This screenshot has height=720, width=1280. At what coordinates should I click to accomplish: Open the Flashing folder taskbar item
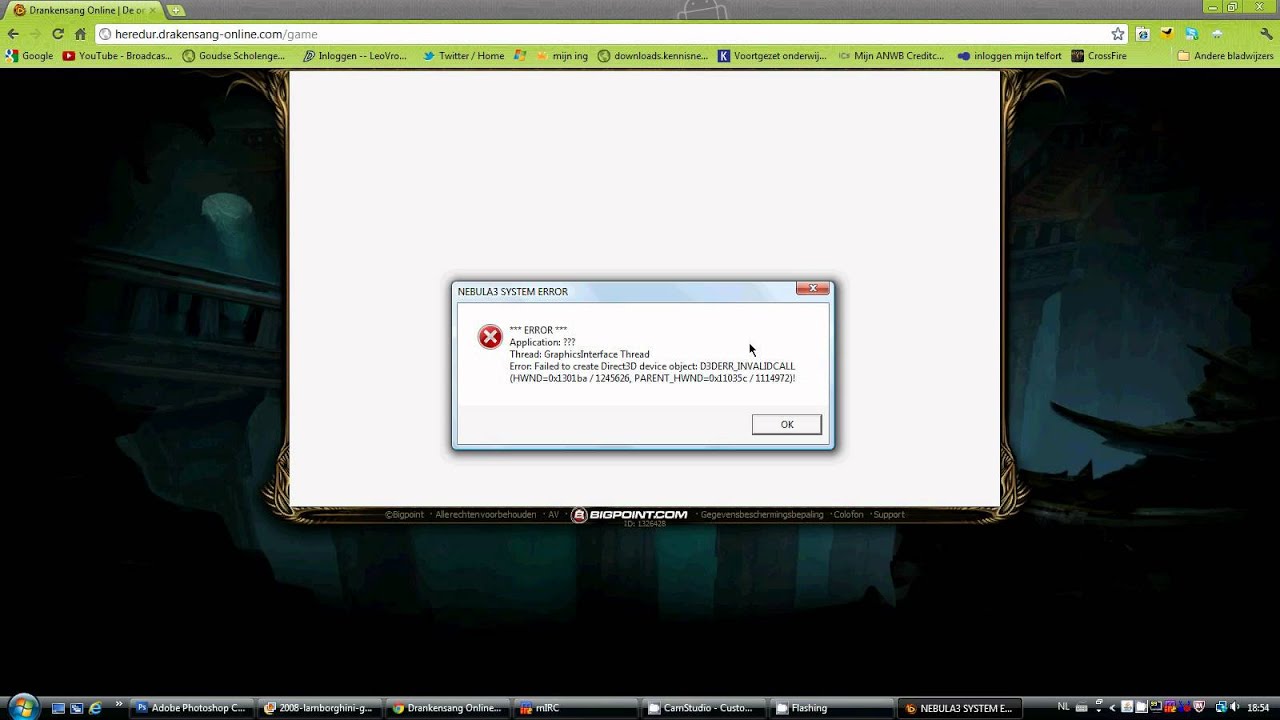pyautogui.click(x=830, y=708)
